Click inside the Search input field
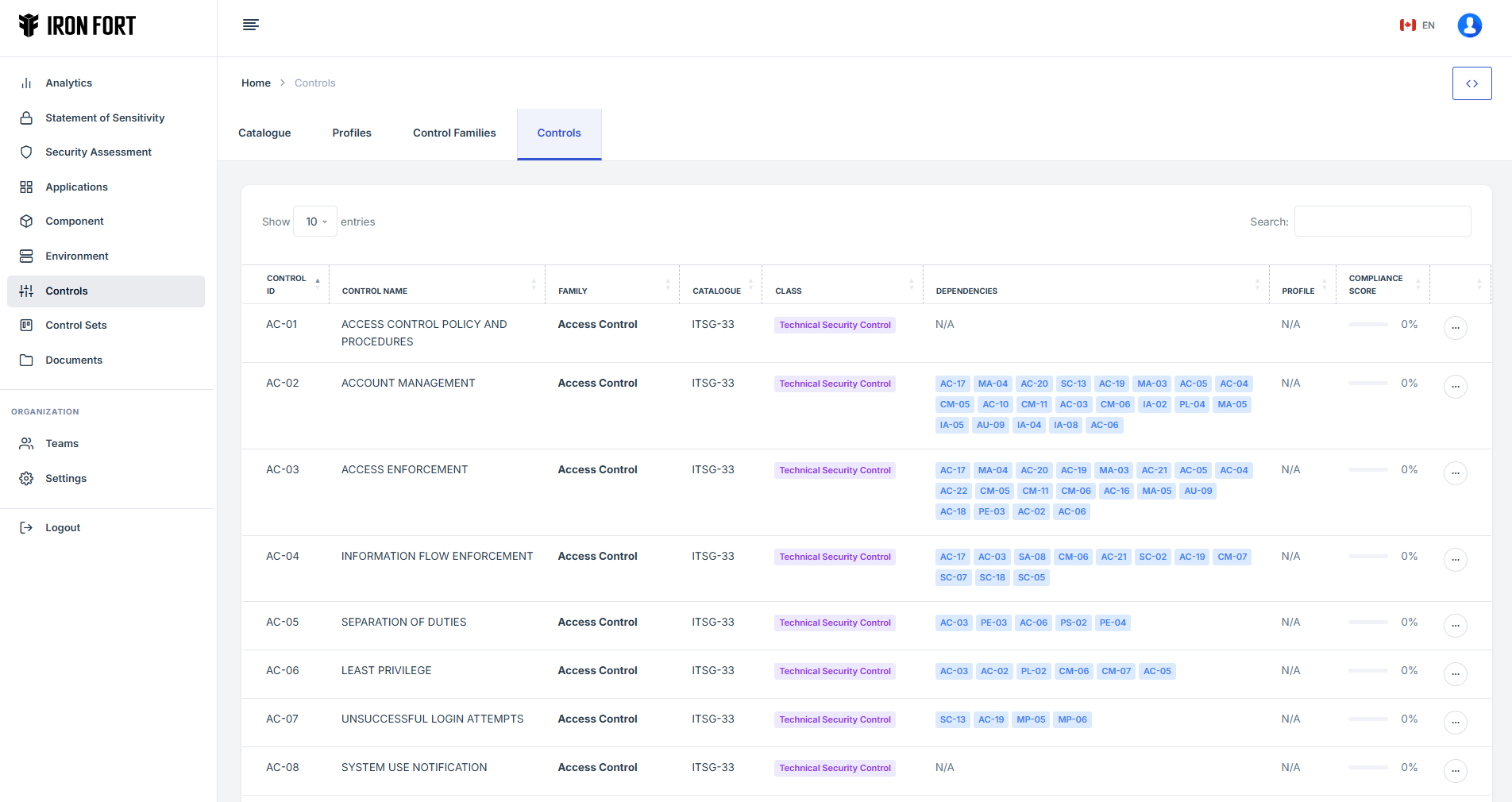The image size is (1512, 802). click(1382, 222)
